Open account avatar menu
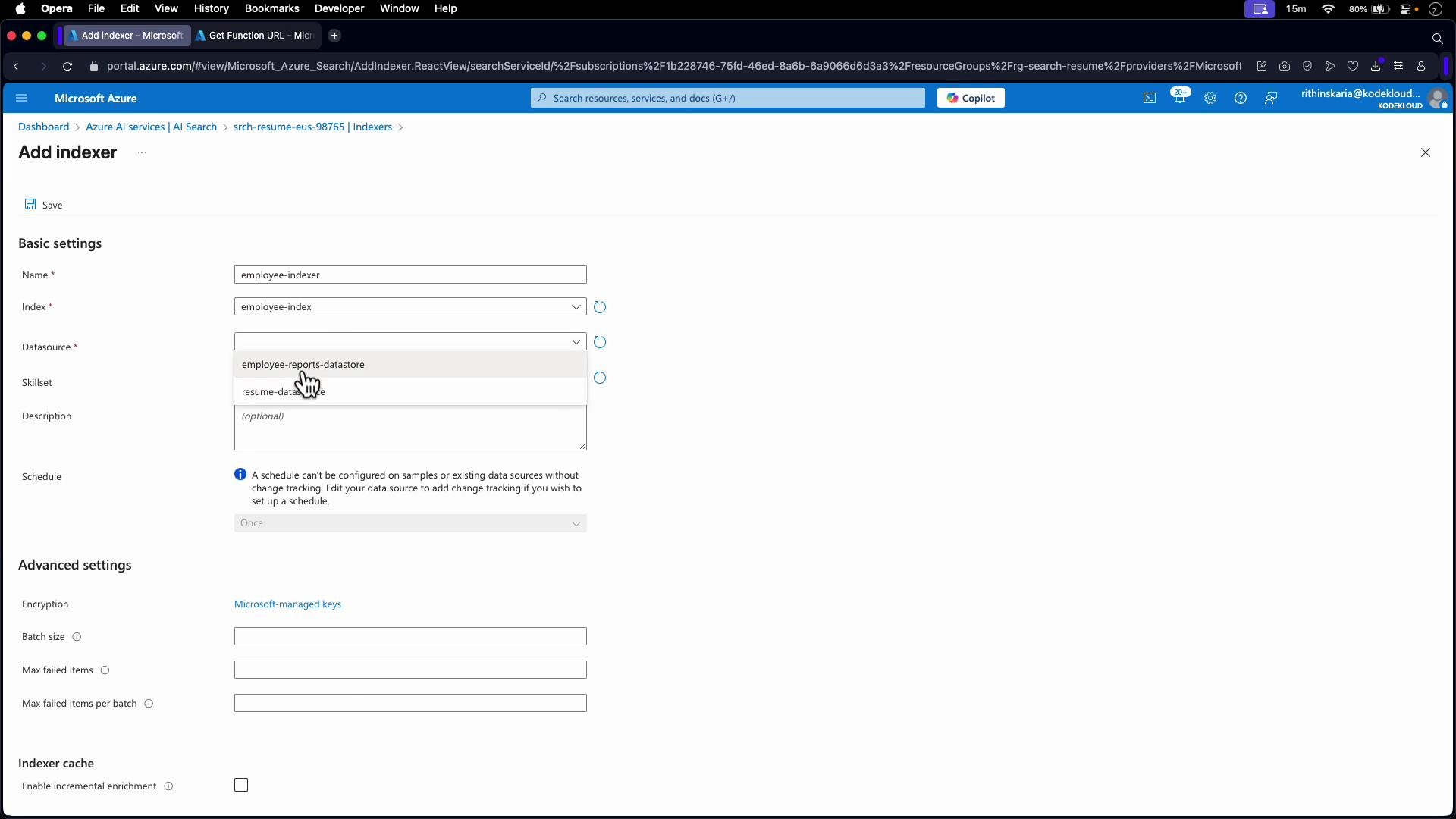The image size is (1456, 819). click(x=1437, y=99)
